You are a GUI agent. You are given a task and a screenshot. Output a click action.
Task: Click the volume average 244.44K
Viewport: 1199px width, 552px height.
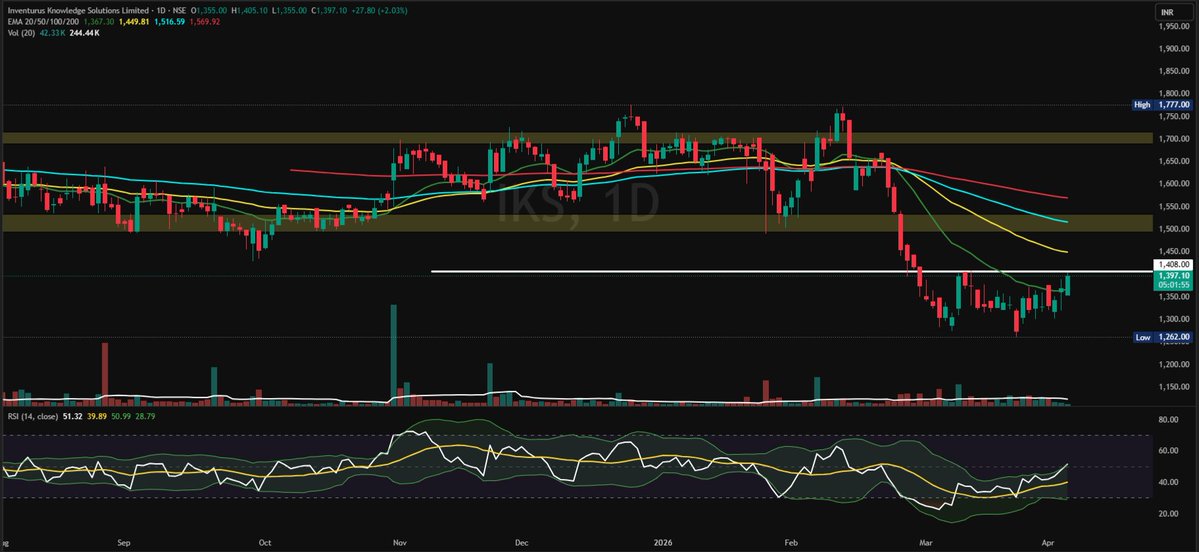[x=84, y=34]
